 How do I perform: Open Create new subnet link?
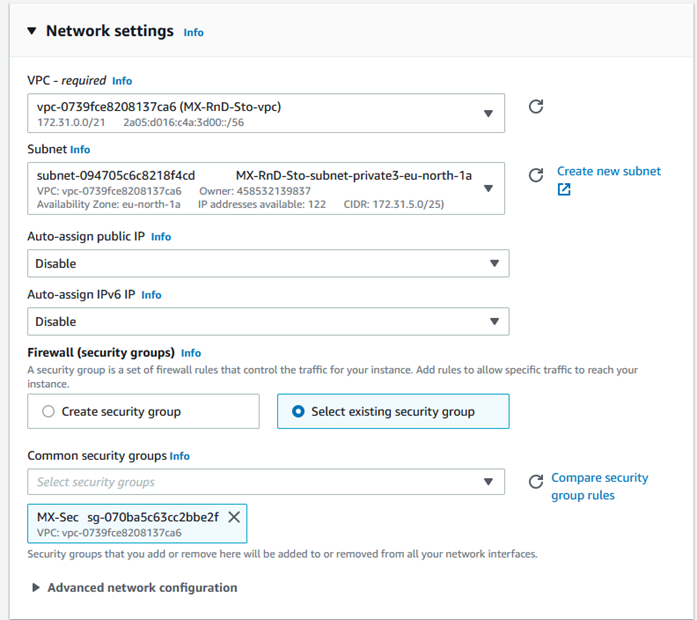pyautogui.click(x=609, y=171)
